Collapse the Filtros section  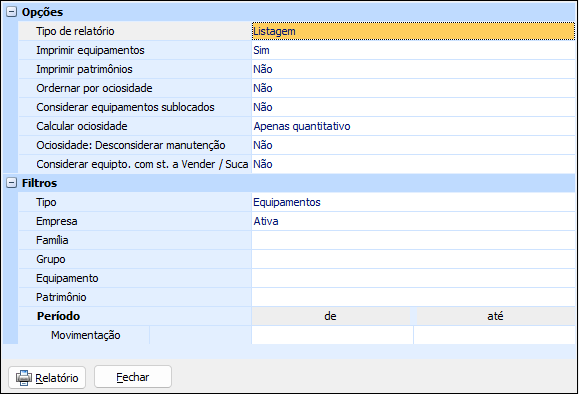tap(12, 183)
